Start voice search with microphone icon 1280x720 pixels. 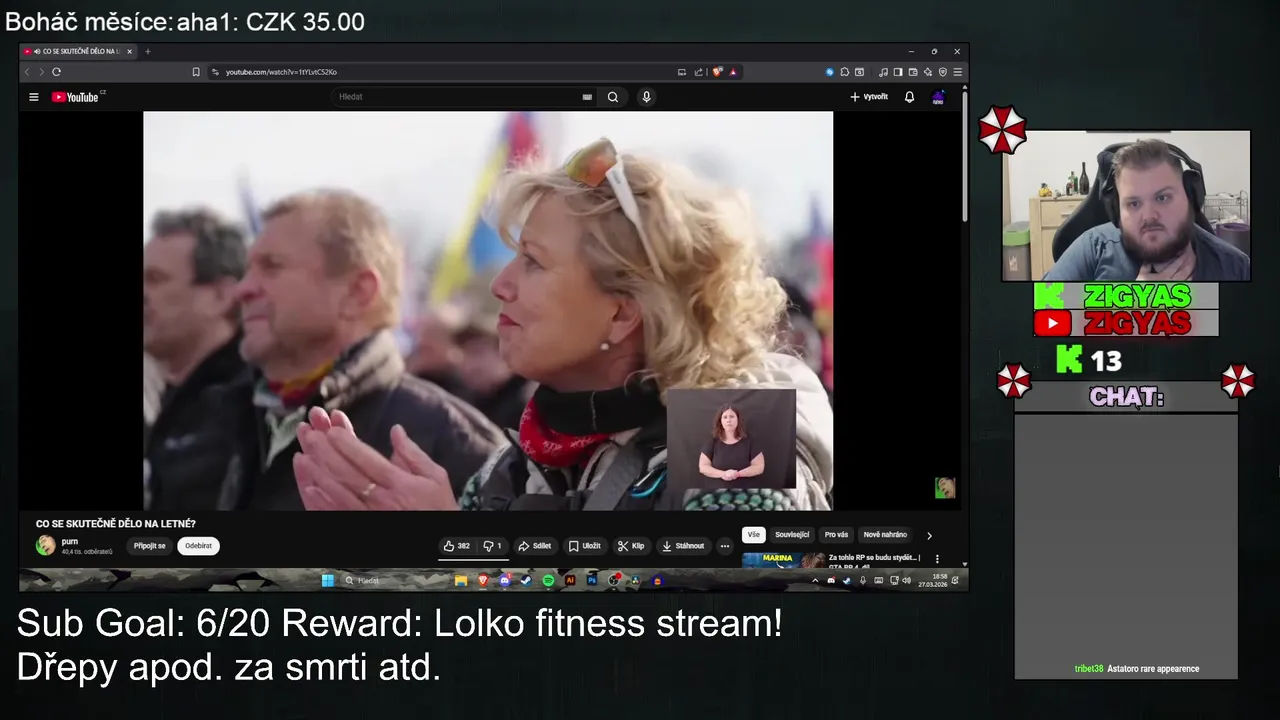click(x=646, y=97)
